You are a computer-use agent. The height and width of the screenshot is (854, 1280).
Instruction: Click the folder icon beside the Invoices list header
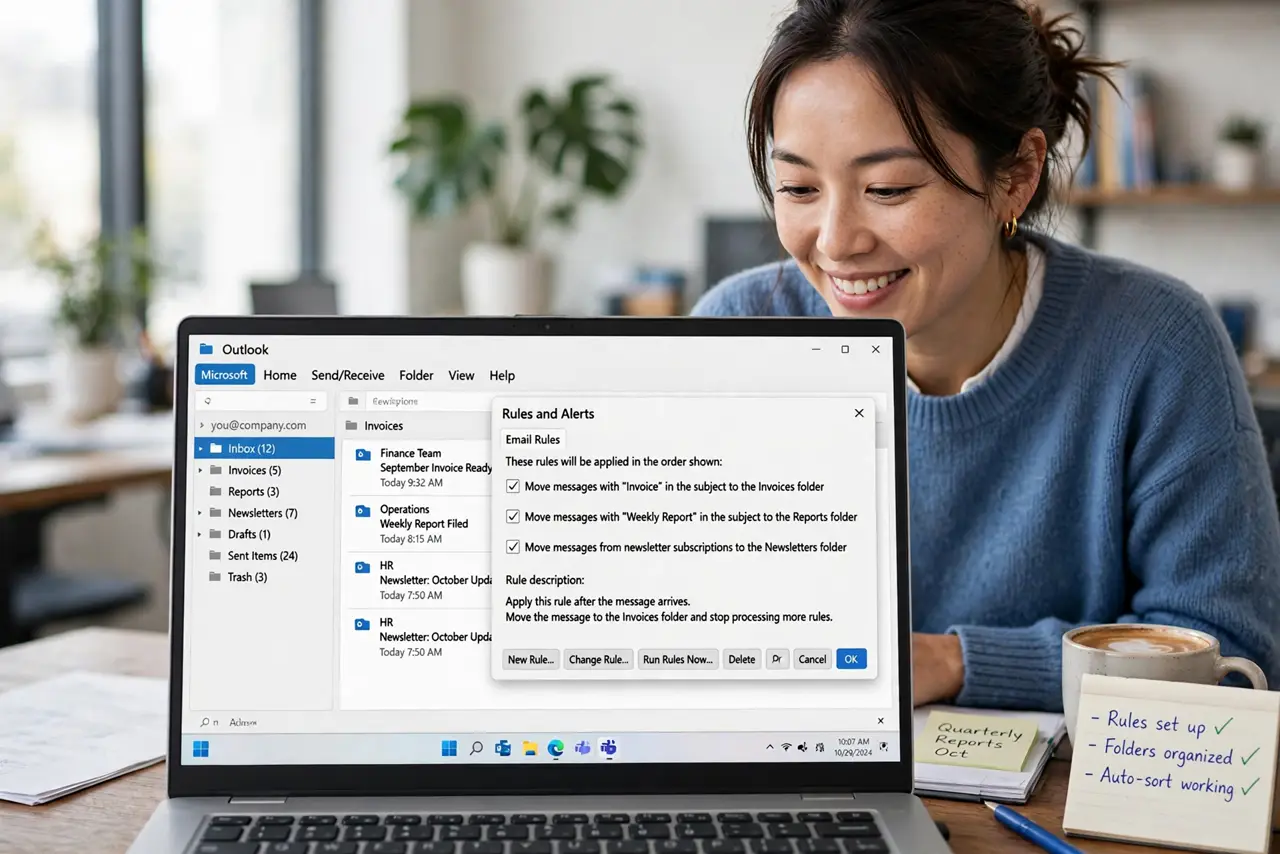[x=351, y=425]
